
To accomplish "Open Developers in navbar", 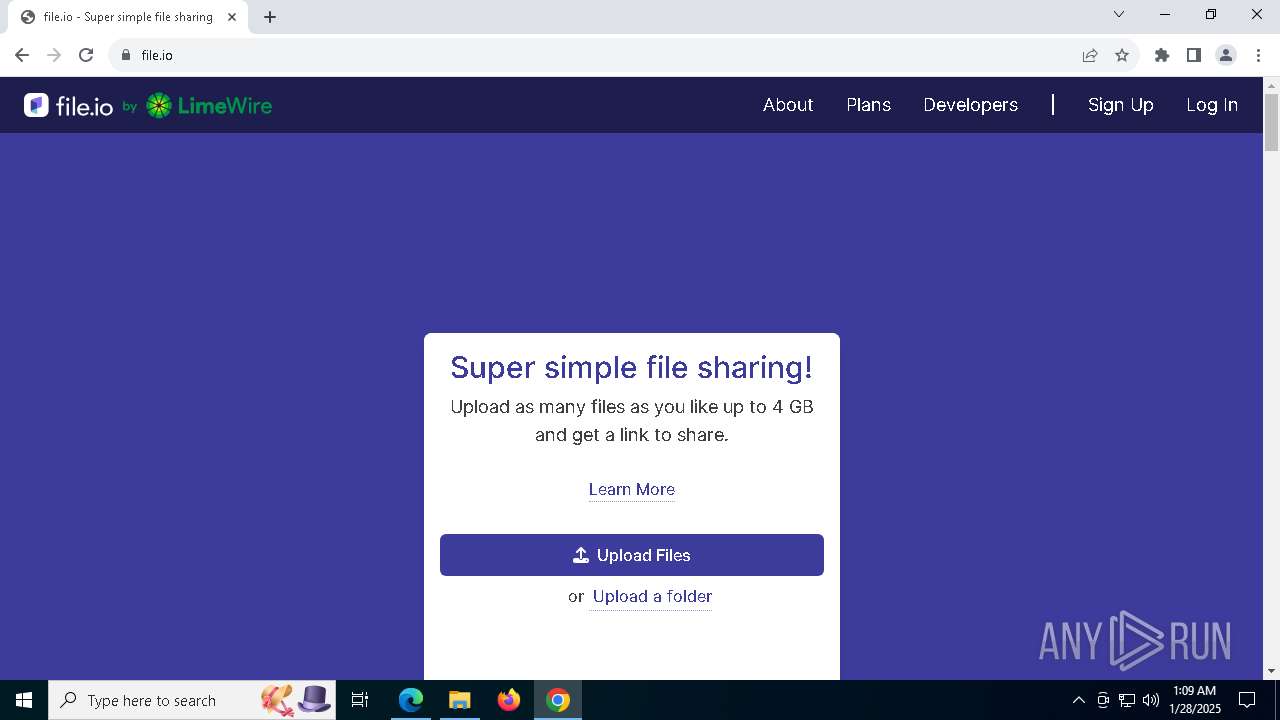I will point(970,105).
